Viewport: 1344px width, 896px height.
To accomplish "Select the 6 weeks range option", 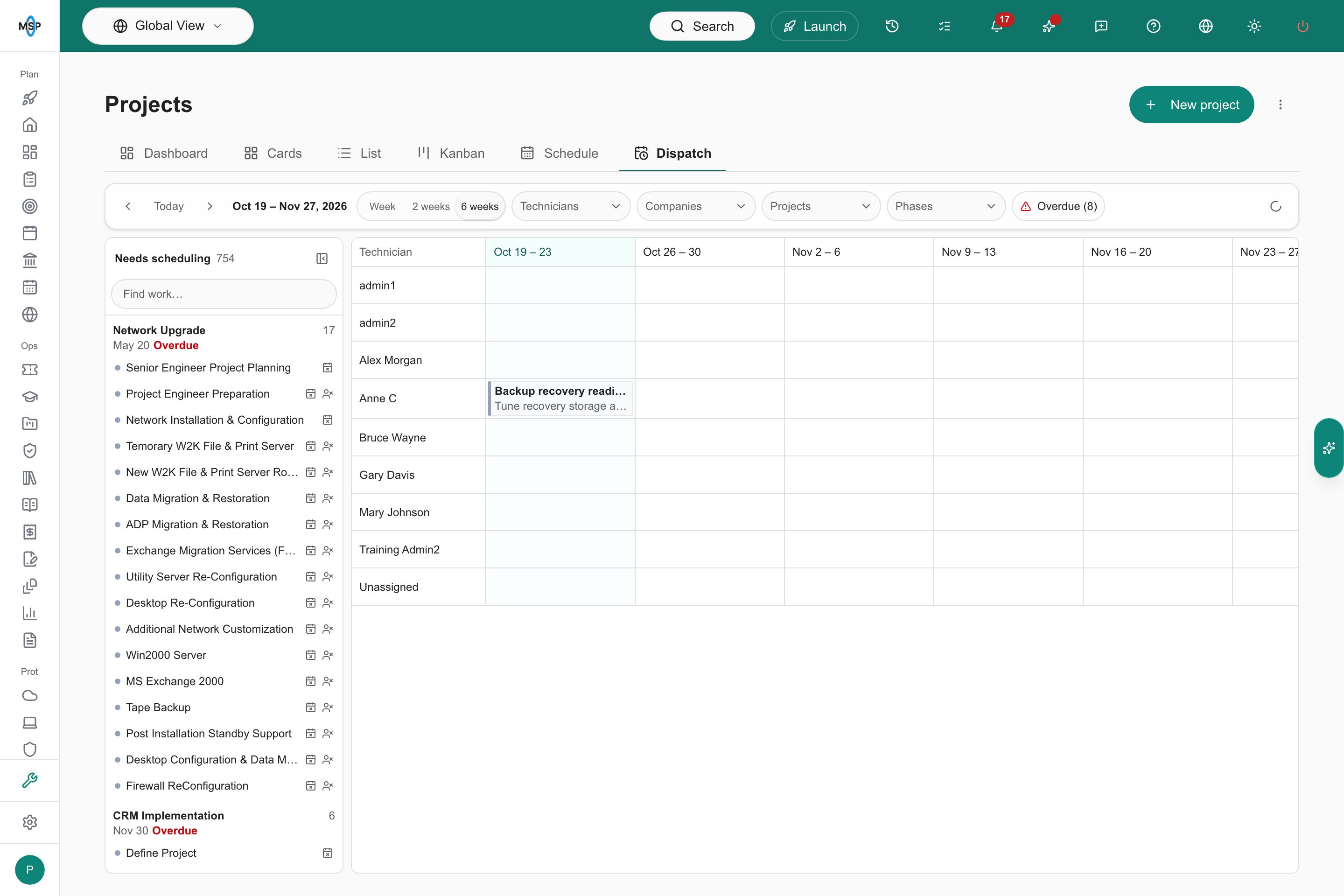I will coord(479,206).
